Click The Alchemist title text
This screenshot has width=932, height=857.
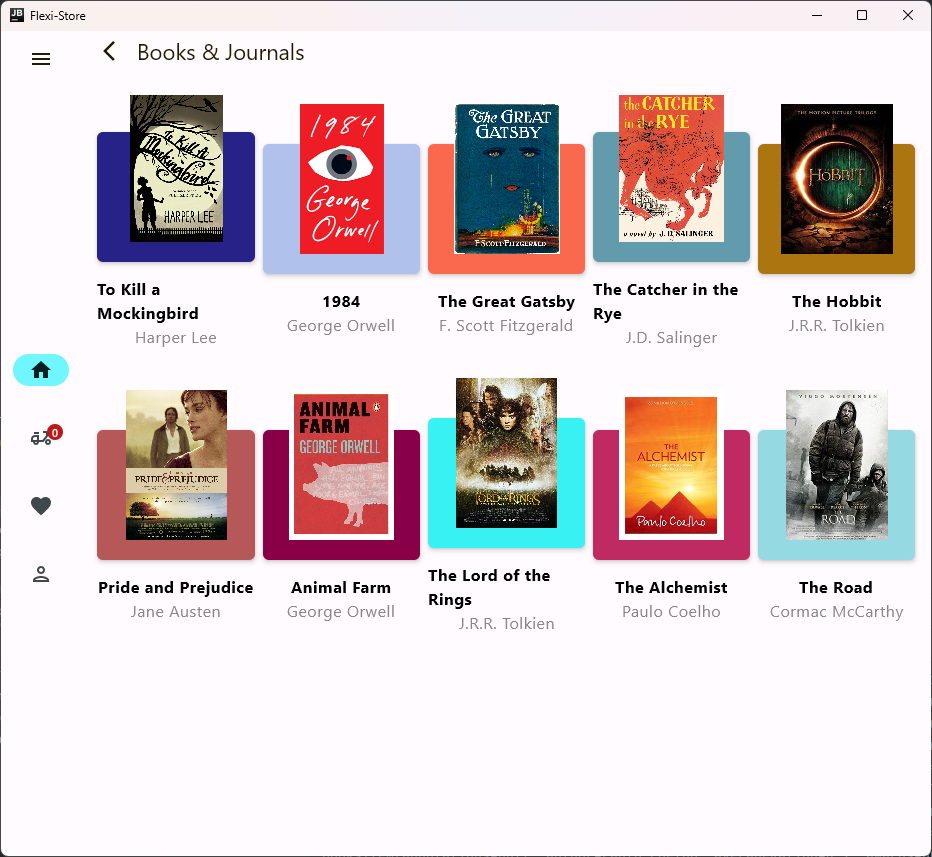(671, 587)
